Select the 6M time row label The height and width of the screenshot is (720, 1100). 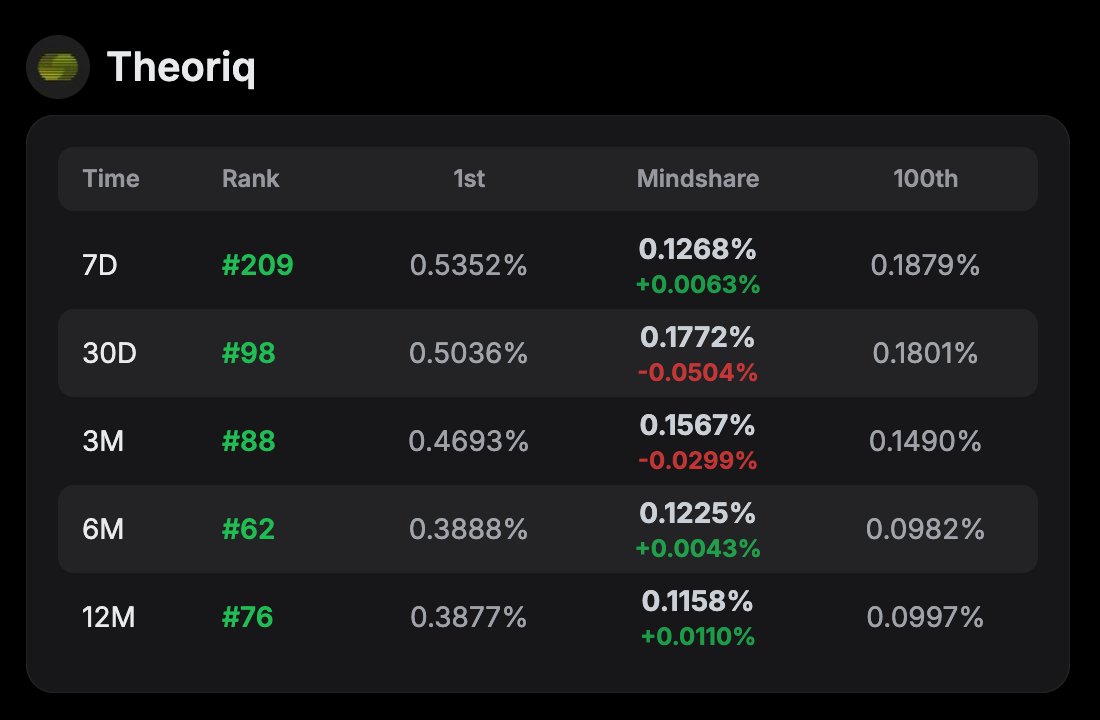[x=103, y=529]
